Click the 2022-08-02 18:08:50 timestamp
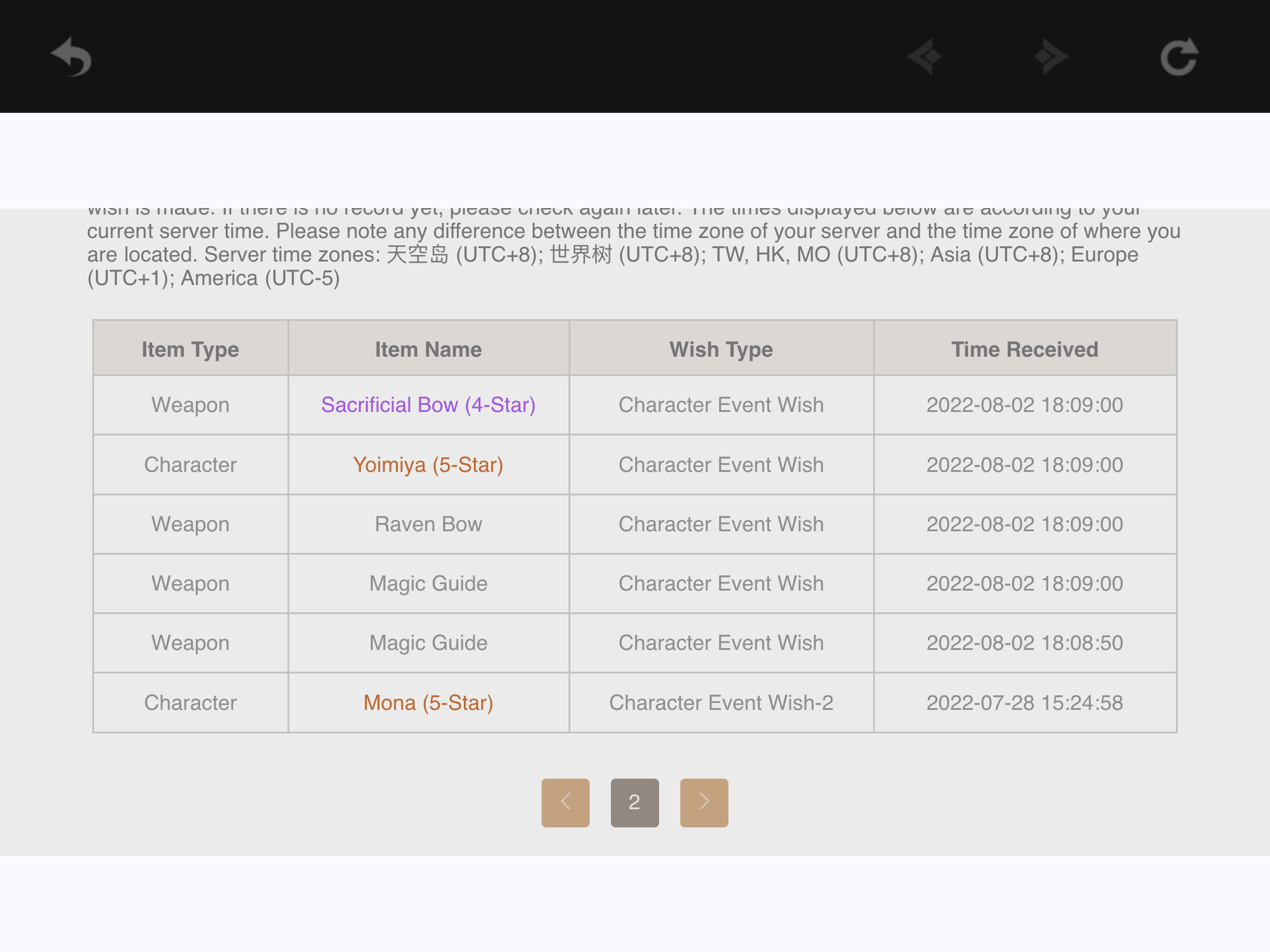 (x=1024, y=643)
